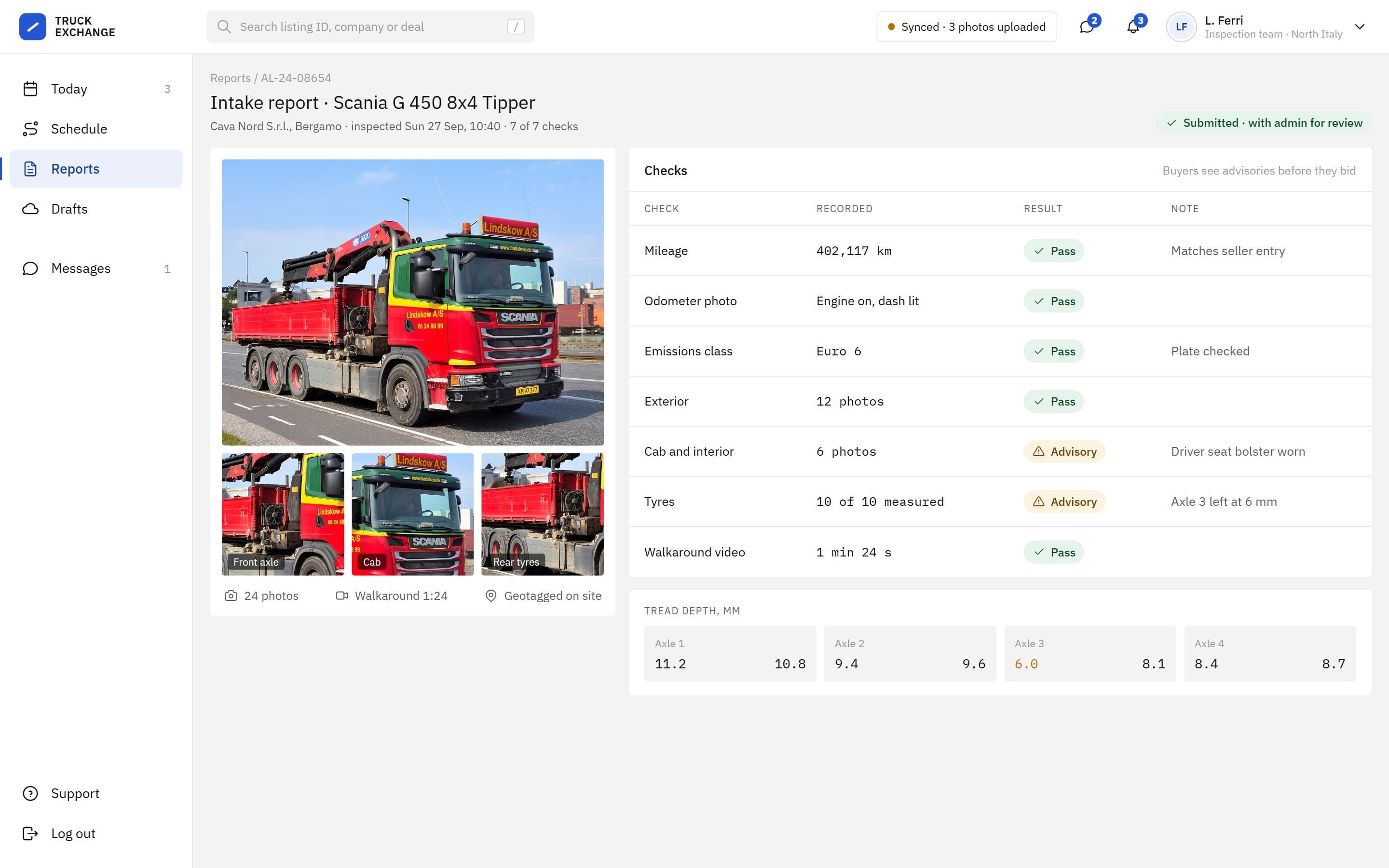This screenshot has width=1389, height=868.
Task: Click the Mileage row Pass badge
Action: click(x=1053, y=251)
